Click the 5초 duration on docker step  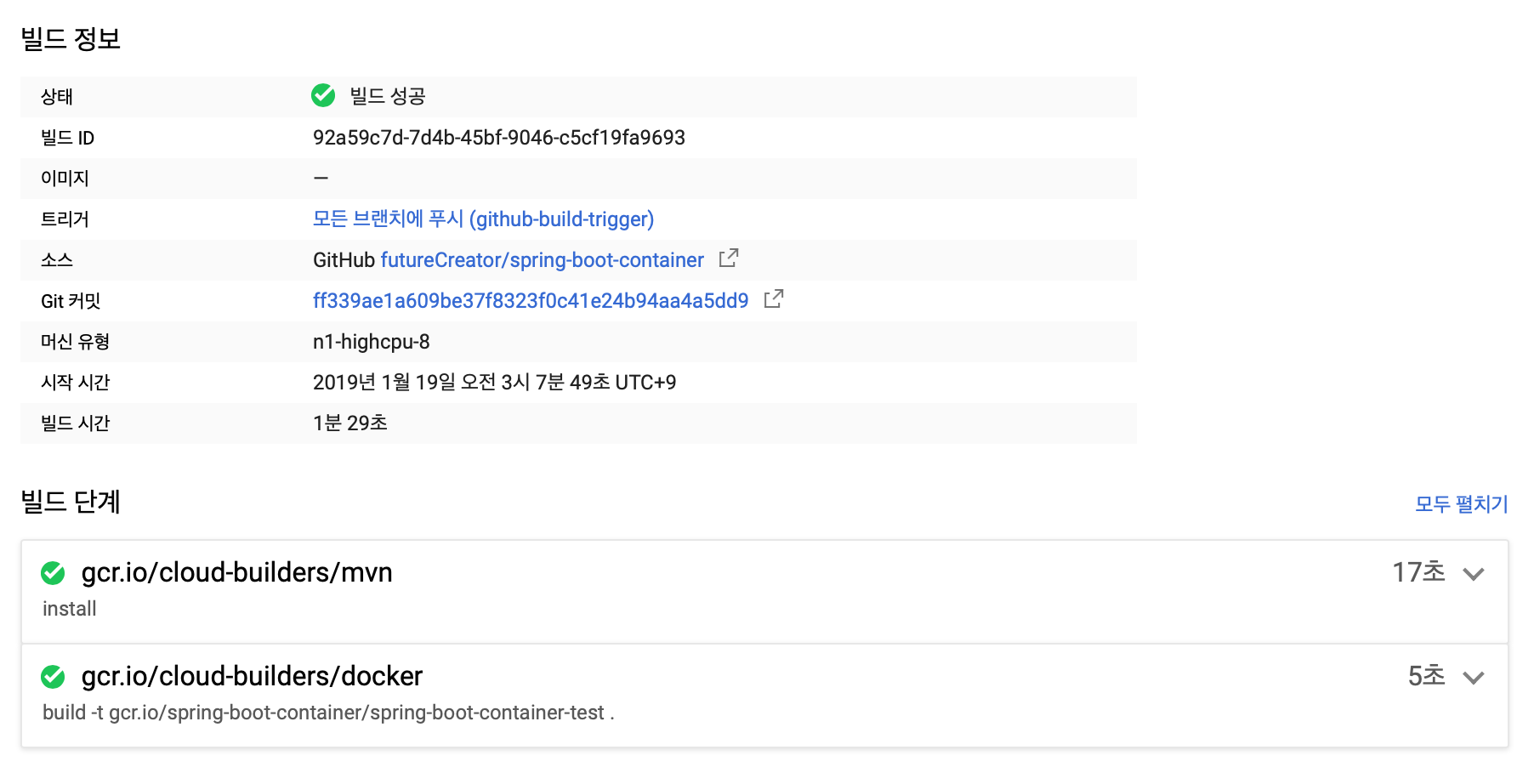click(x=1426, y=676)
